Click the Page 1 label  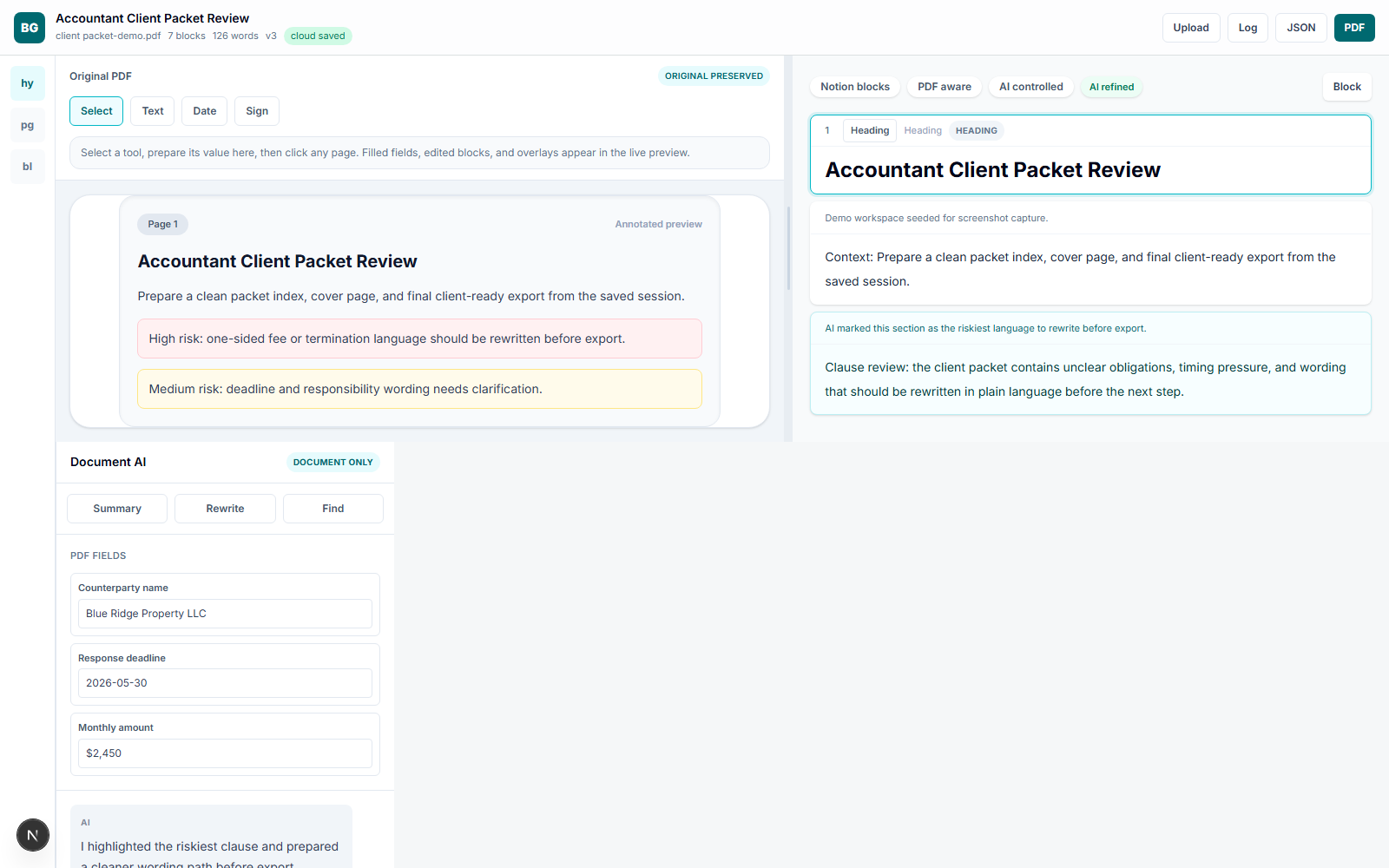coord(162,224)
